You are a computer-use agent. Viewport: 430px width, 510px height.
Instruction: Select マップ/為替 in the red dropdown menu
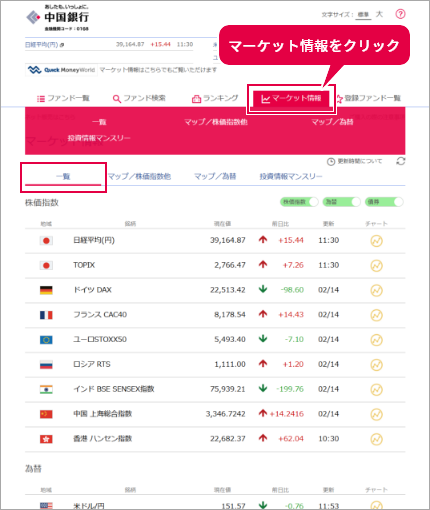click(332, 122)
